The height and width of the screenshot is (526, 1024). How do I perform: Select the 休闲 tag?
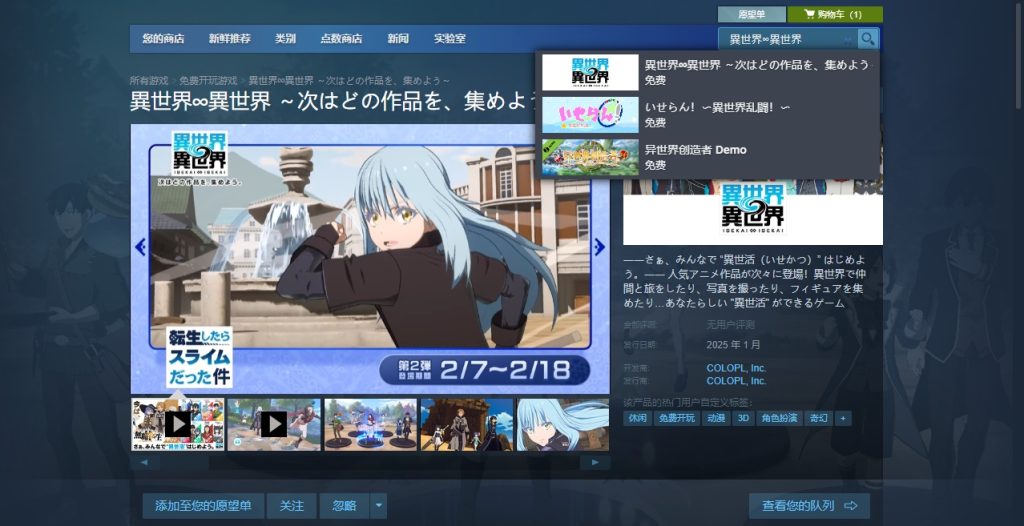[x=637, y=418]
